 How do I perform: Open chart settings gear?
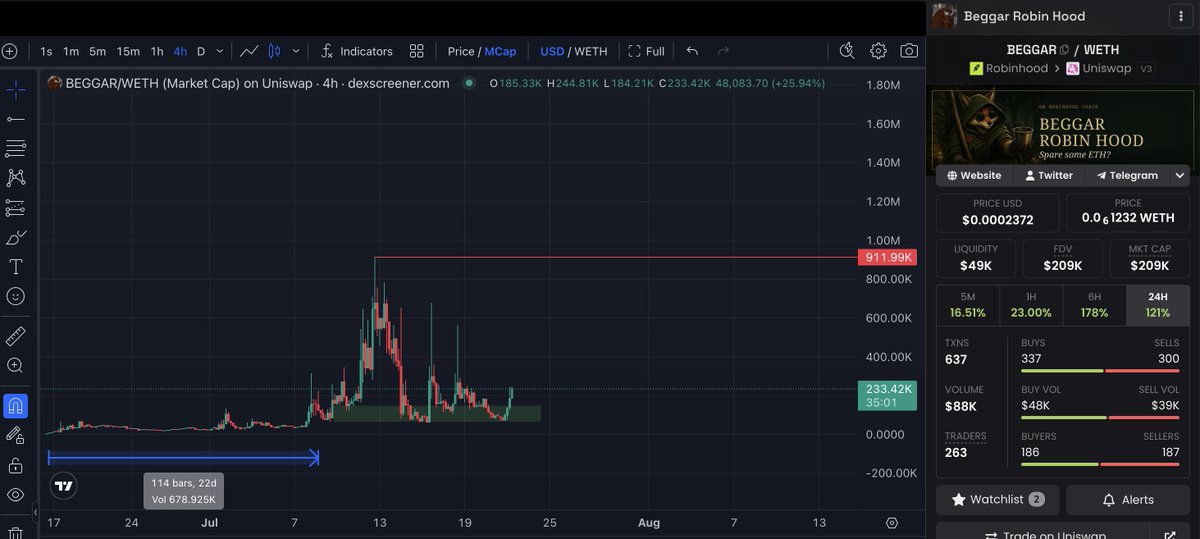point(878,51)
